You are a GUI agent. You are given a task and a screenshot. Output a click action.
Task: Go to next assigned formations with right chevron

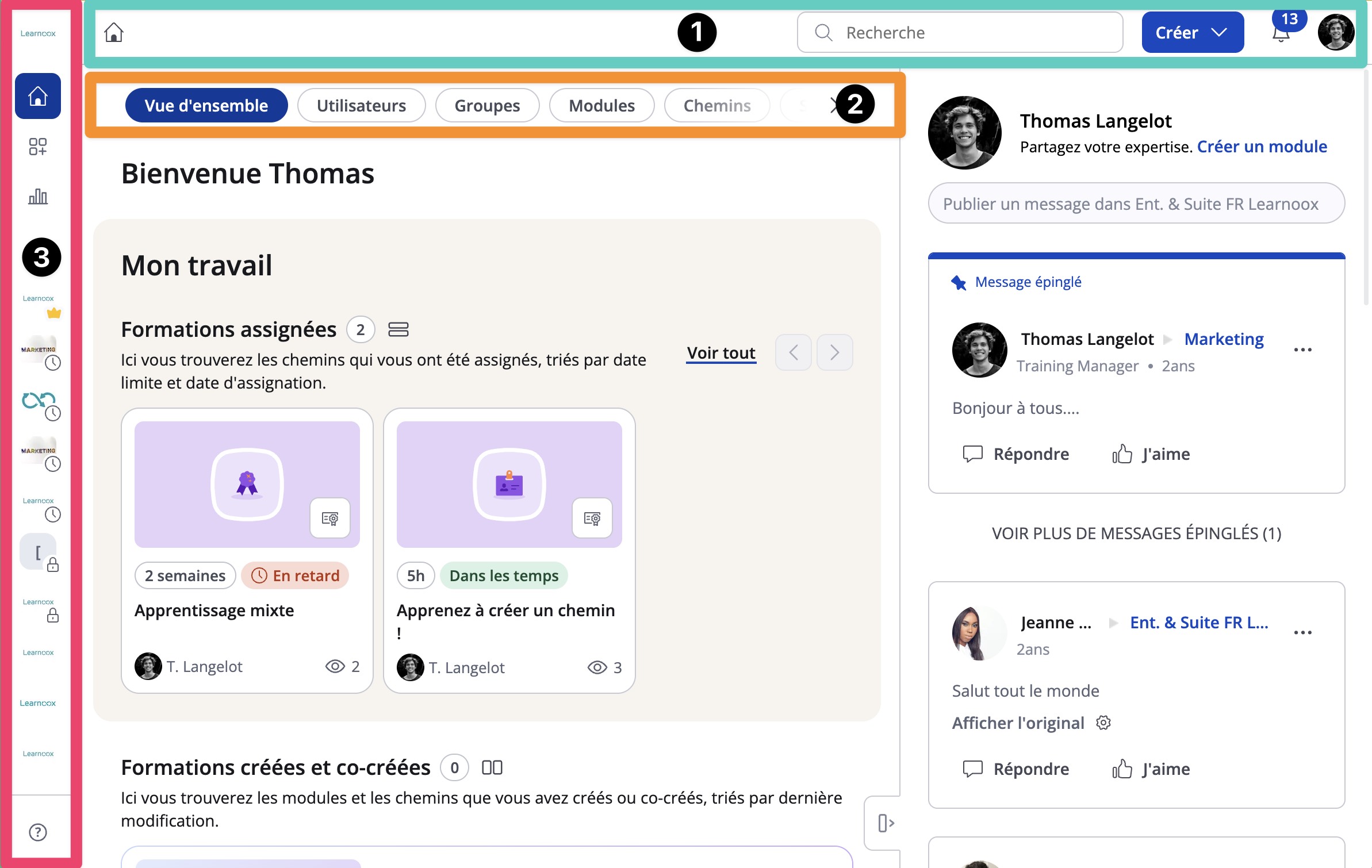834,352
